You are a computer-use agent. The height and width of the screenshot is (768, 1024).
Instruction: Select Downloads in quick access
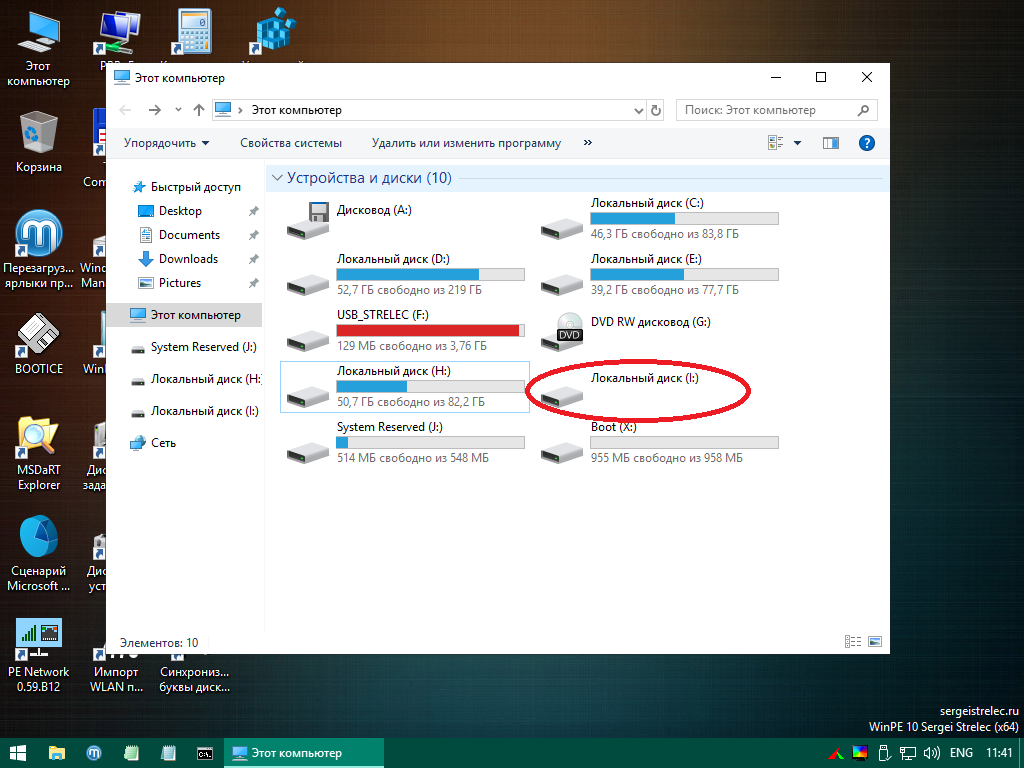(x=188, y=259)
